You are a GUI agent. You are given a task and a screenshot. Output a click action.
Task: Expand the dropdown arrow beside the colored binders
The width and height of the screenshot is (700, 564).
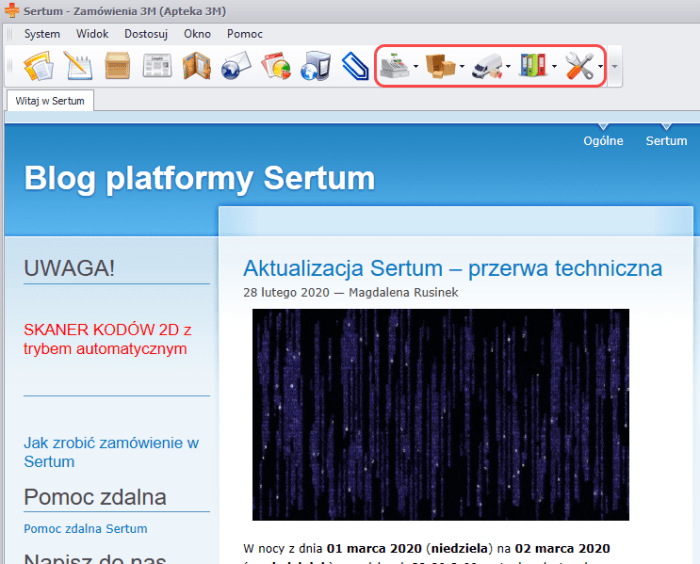click(x=554, y=68)
